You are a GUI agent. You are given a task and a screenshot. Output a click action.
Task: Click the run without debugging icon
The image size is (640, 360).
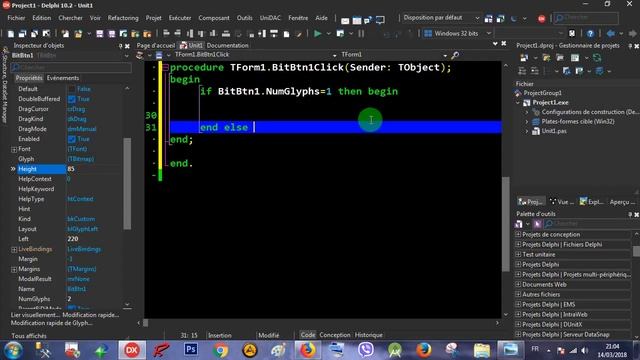click(340, 33)
